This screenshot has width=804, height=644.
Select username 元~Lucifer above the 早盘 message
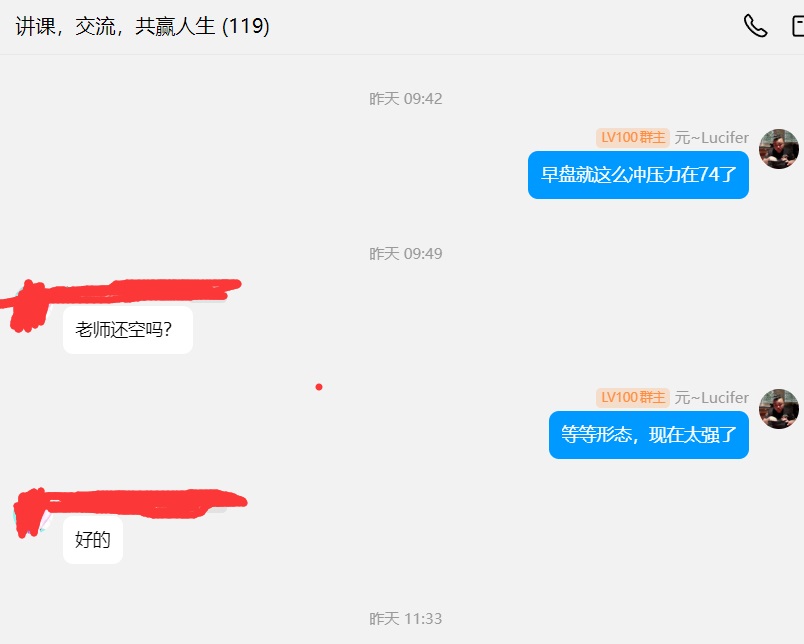[x=712, y=138]
